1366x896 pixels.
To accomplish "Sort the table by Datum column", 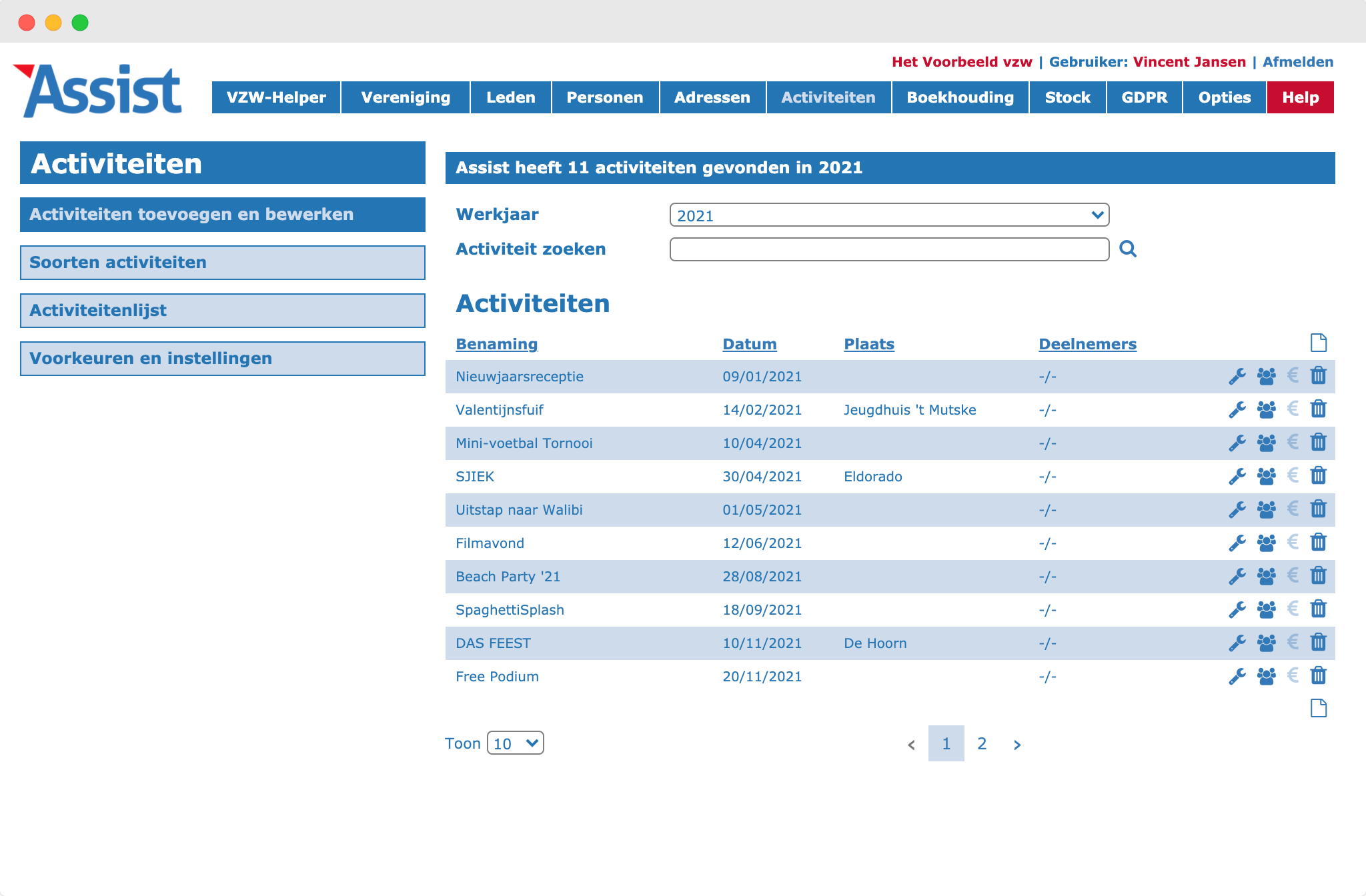I will [750, 344].
